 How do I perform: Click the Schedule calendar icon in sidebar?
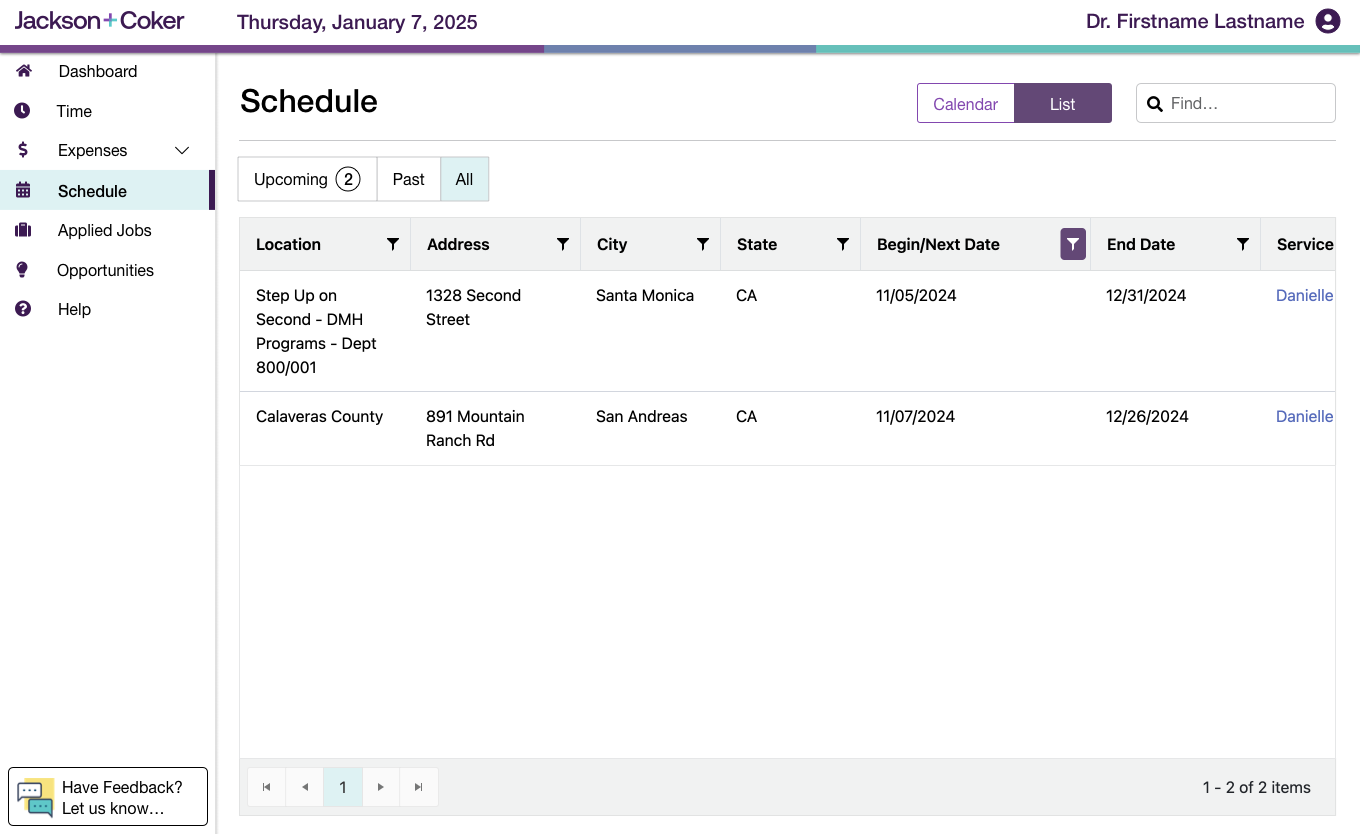point(23,190)
